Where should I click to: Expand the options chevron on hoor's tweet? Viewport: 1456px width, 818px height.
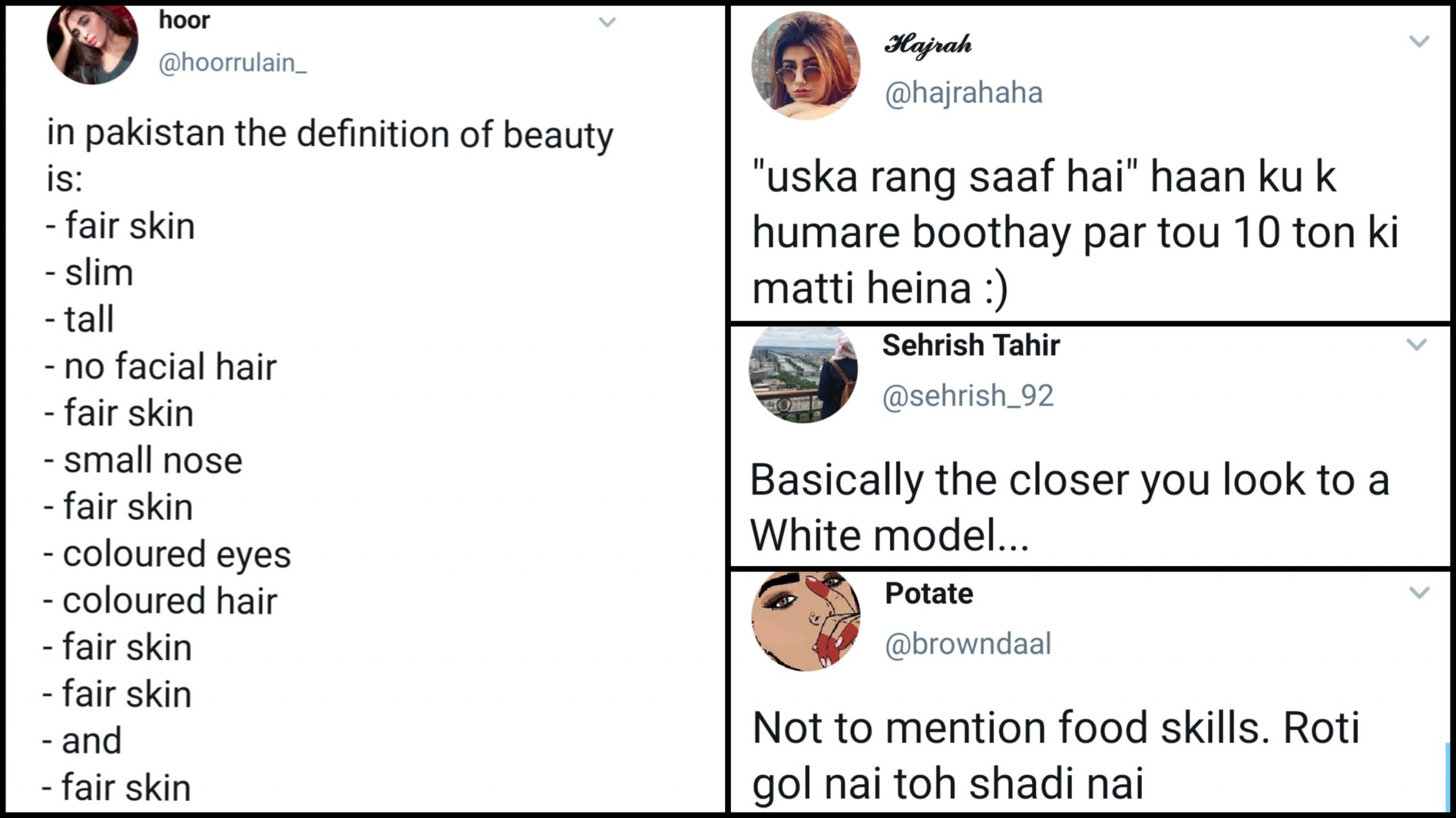click(x=607, y=23)
